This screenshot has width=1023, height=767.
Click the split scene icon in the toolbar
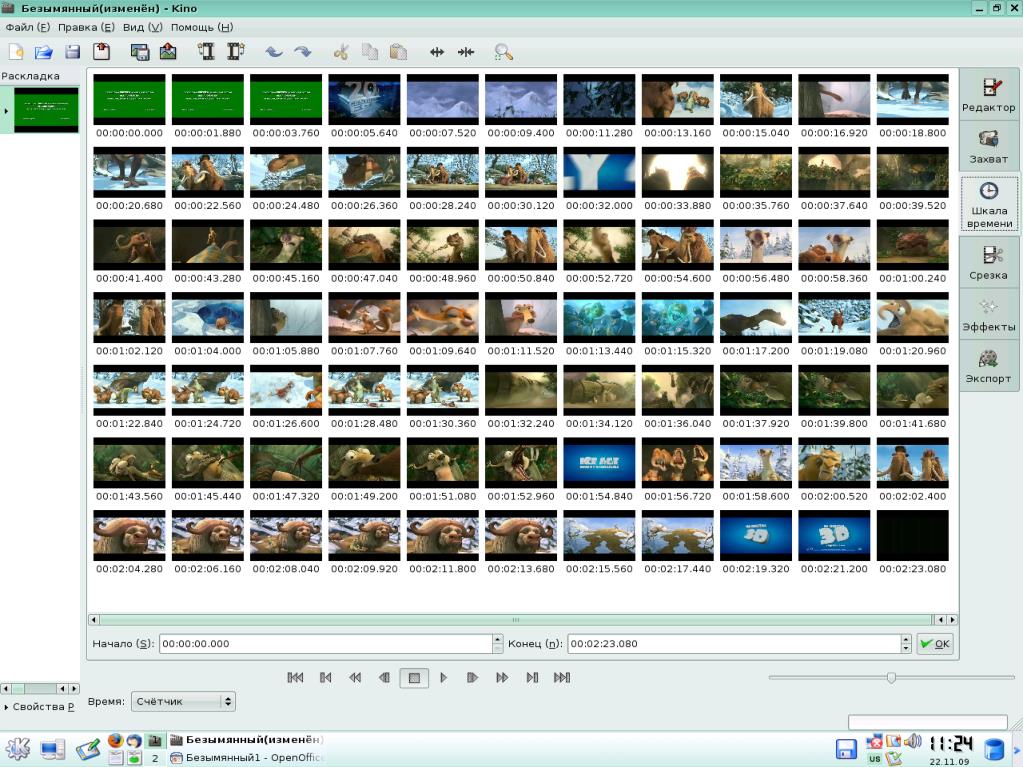436,52
